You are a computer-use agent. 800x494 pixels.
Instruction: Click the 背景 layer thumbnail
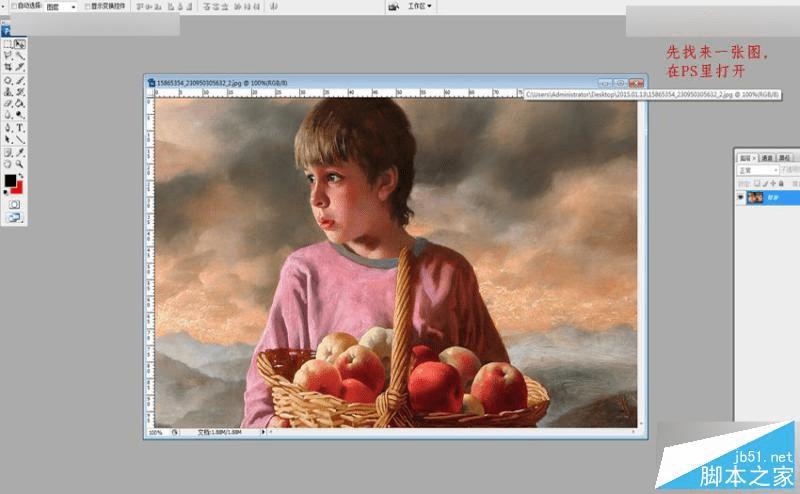[755, 197]
